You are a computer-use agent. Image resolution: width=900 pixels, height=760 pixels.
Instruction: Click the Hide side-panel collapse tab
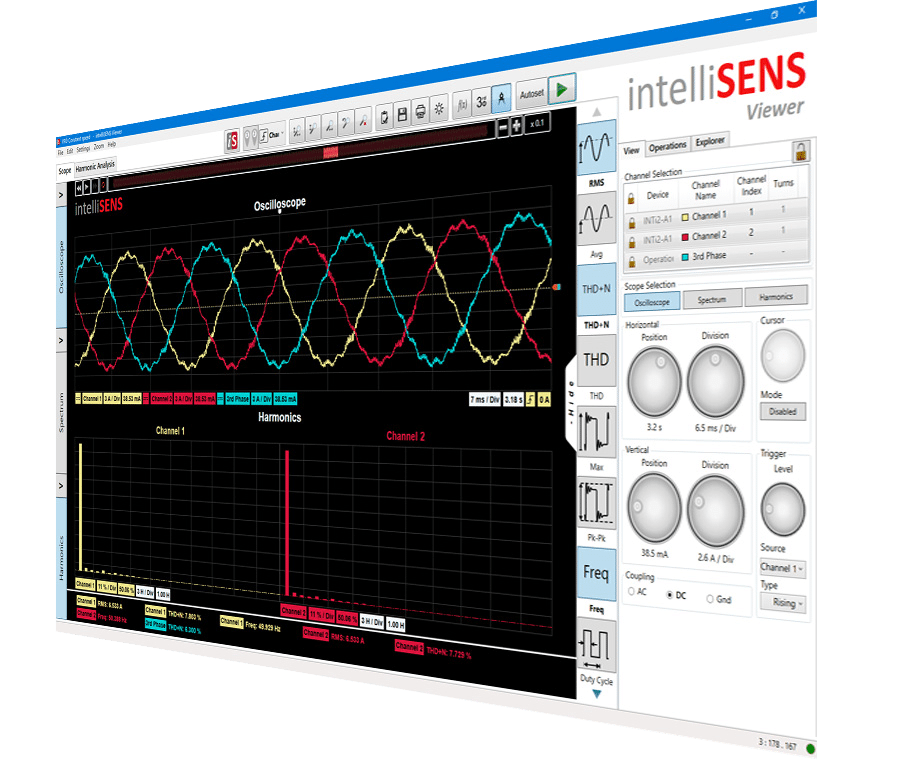click(571, 403)
